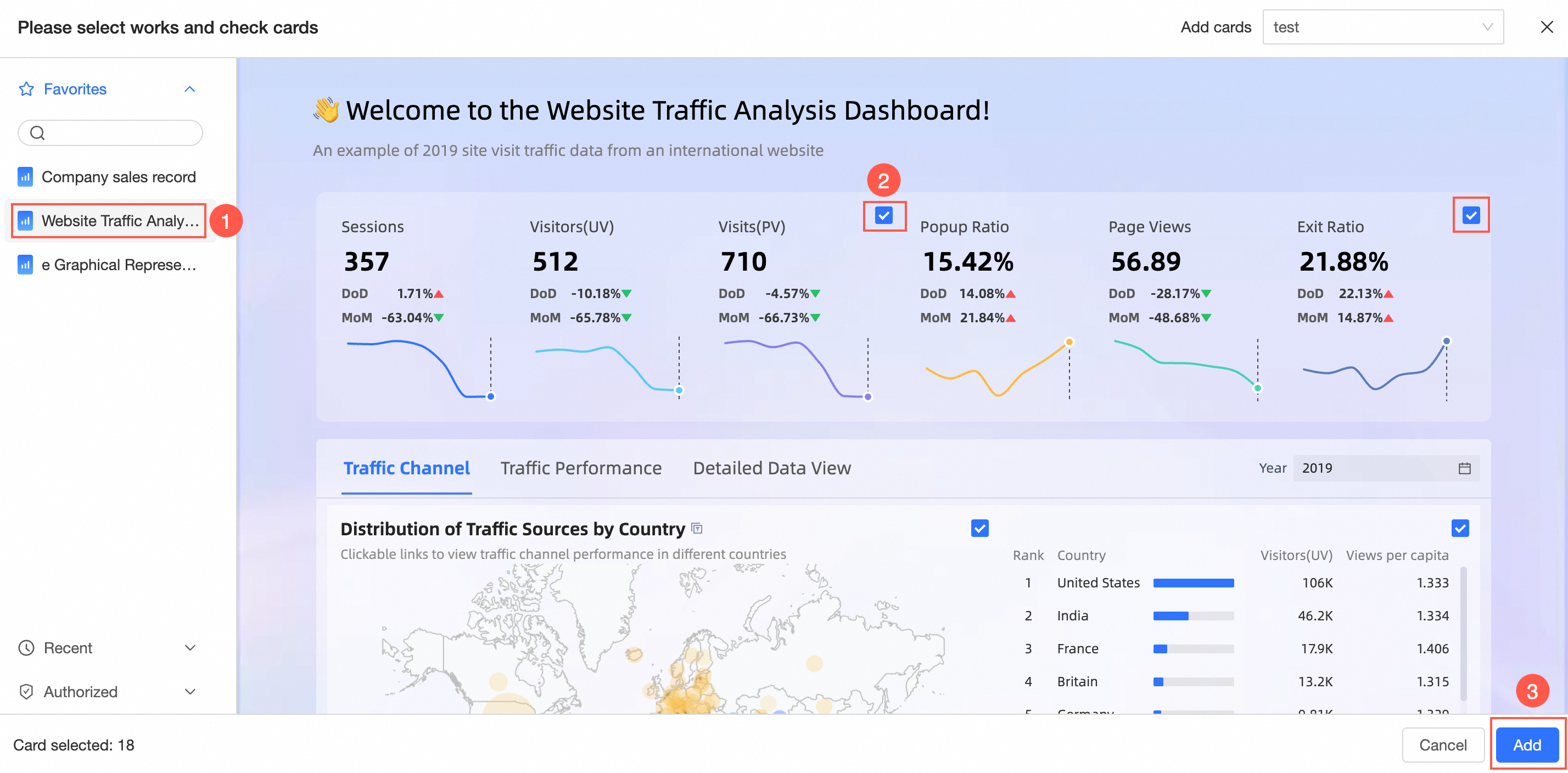Screen dimensions: 1568x773
Task: Click the Favorites star icon
Action: coord(26,89)
